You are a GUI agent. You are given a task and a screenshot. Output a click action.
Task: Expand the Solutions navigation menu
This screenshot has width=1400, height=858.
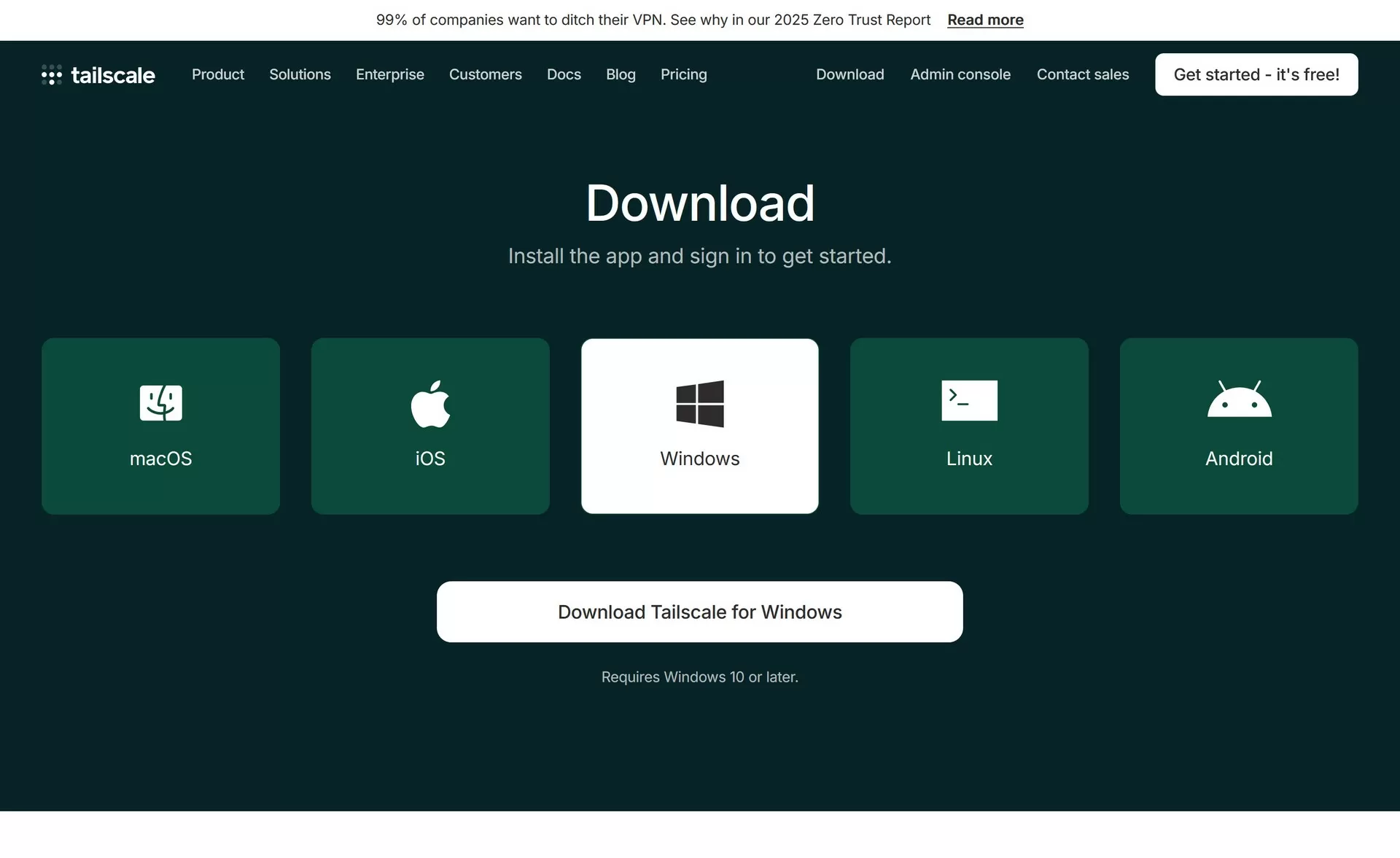pyautogui.click(x=300, y=74)
